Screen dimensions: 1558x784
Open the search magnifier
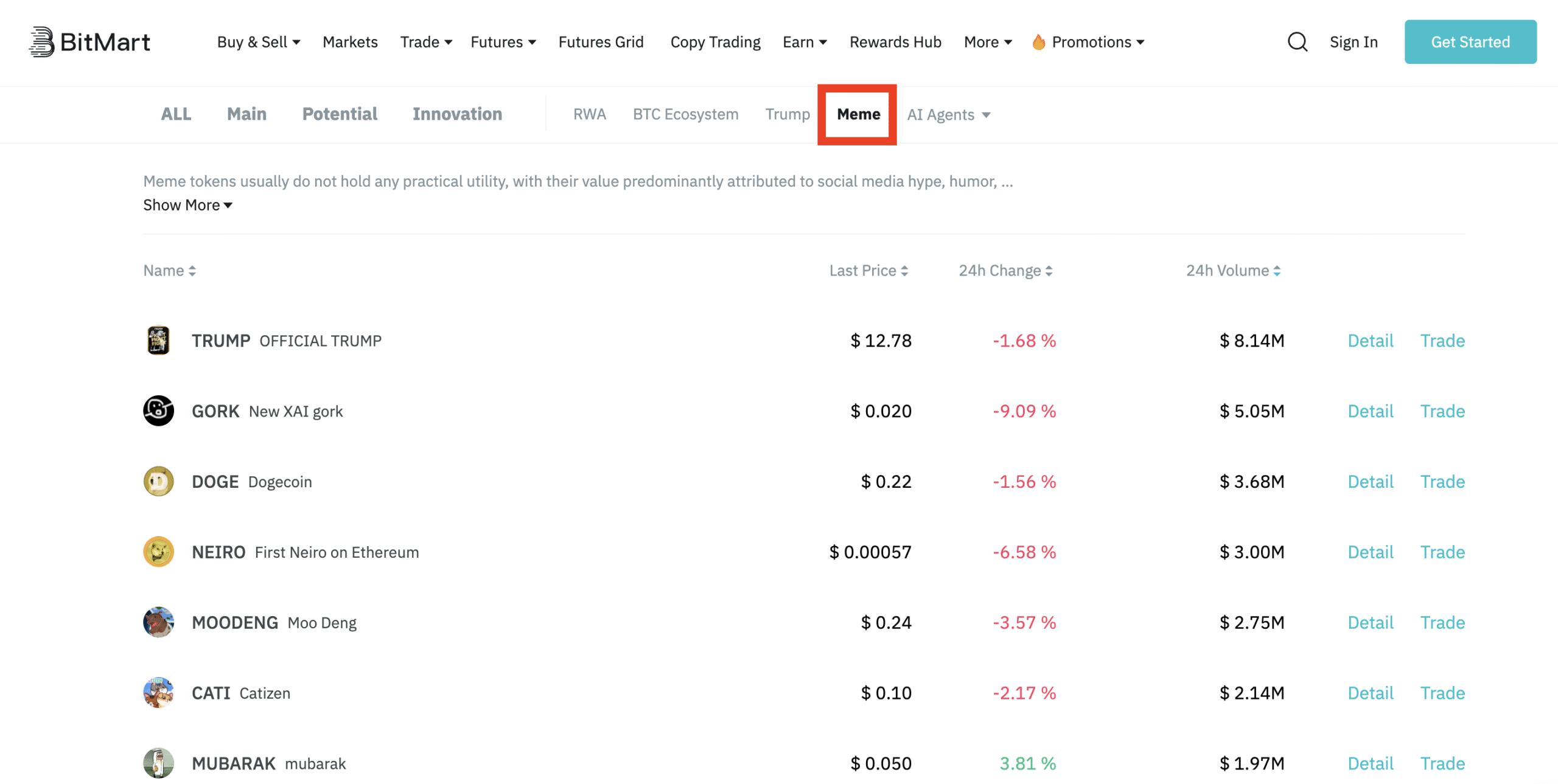(1297, 41)
